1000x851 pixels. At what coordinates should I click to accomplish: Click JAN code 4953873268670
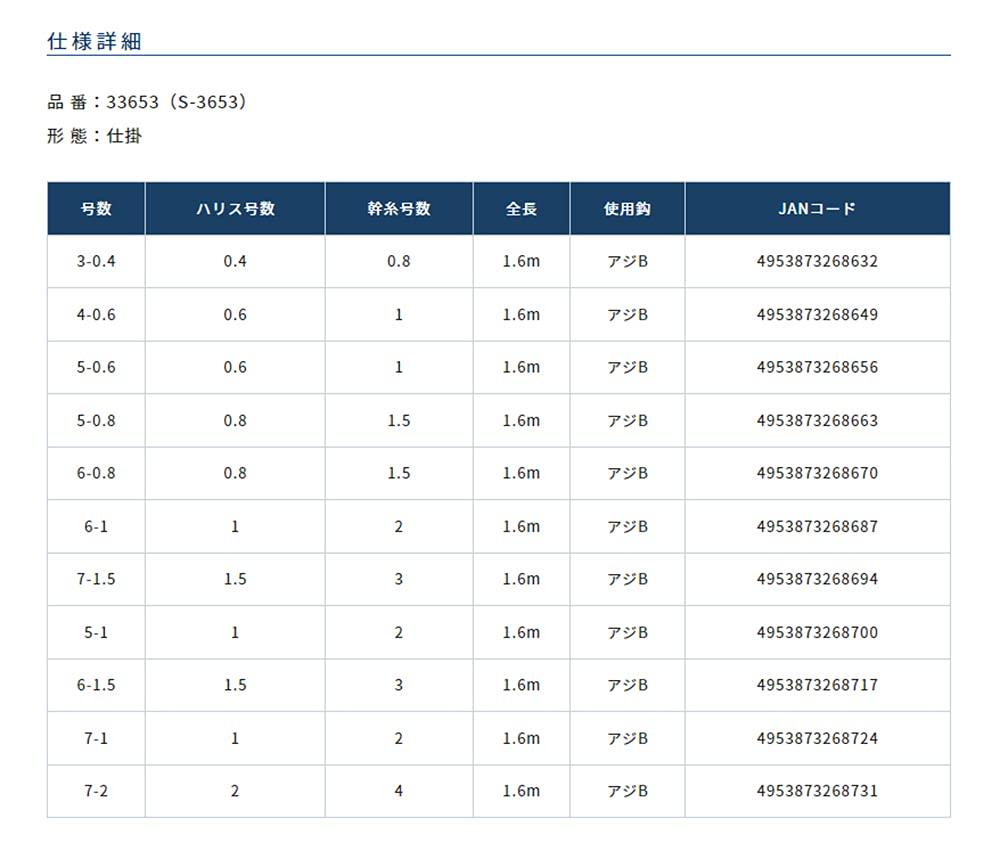click(818, 473)
